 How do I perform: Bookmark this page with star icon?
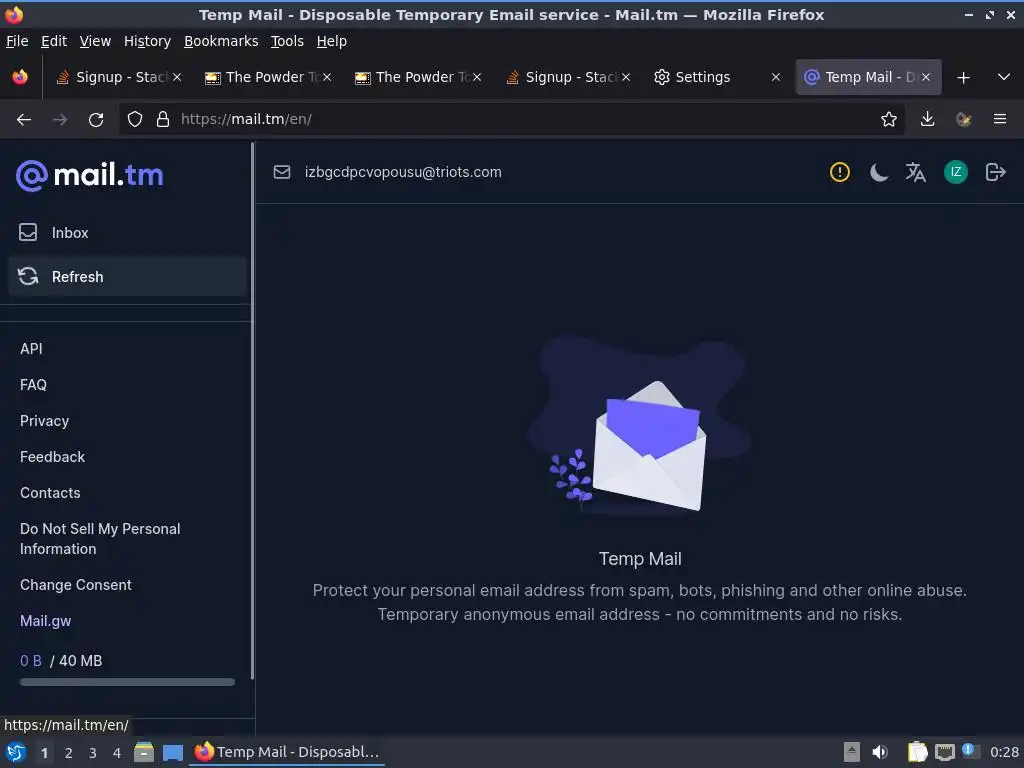pyautogui.click(x=888, y=119)
